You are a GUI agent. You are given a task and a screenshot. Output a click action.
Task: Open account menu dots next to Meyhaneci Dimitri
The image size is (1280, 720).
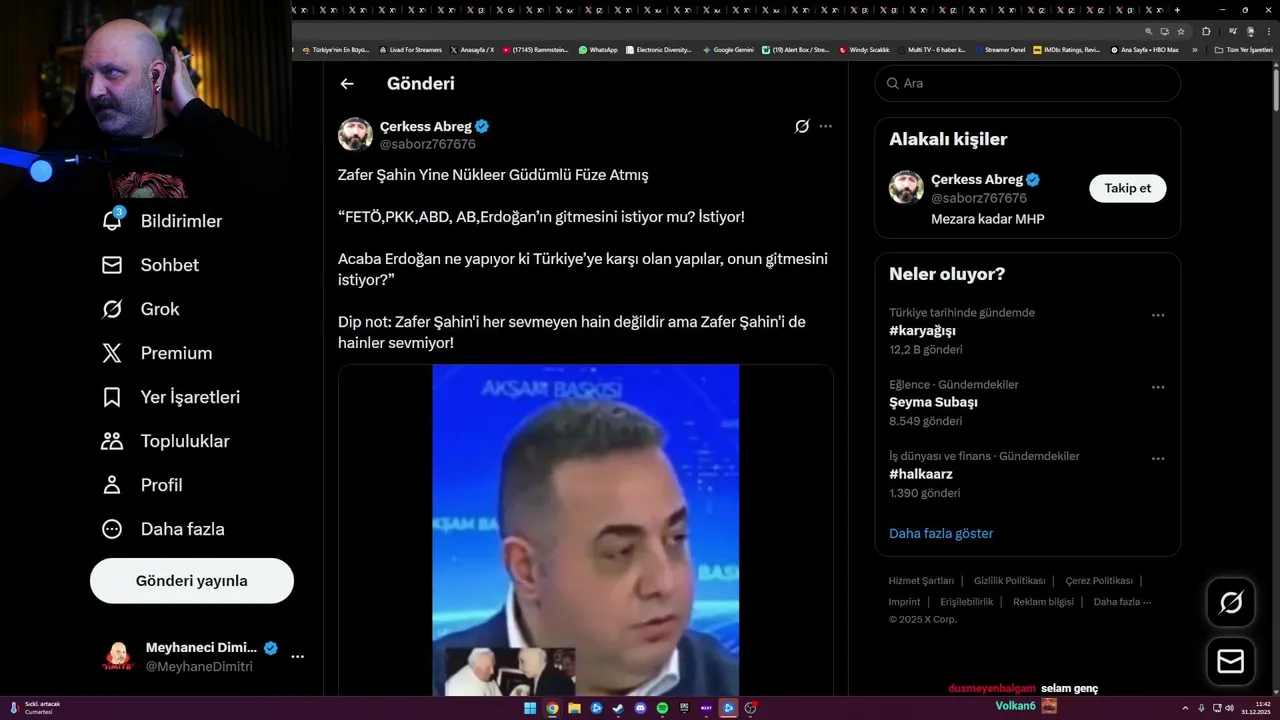(x=297, y=657)
